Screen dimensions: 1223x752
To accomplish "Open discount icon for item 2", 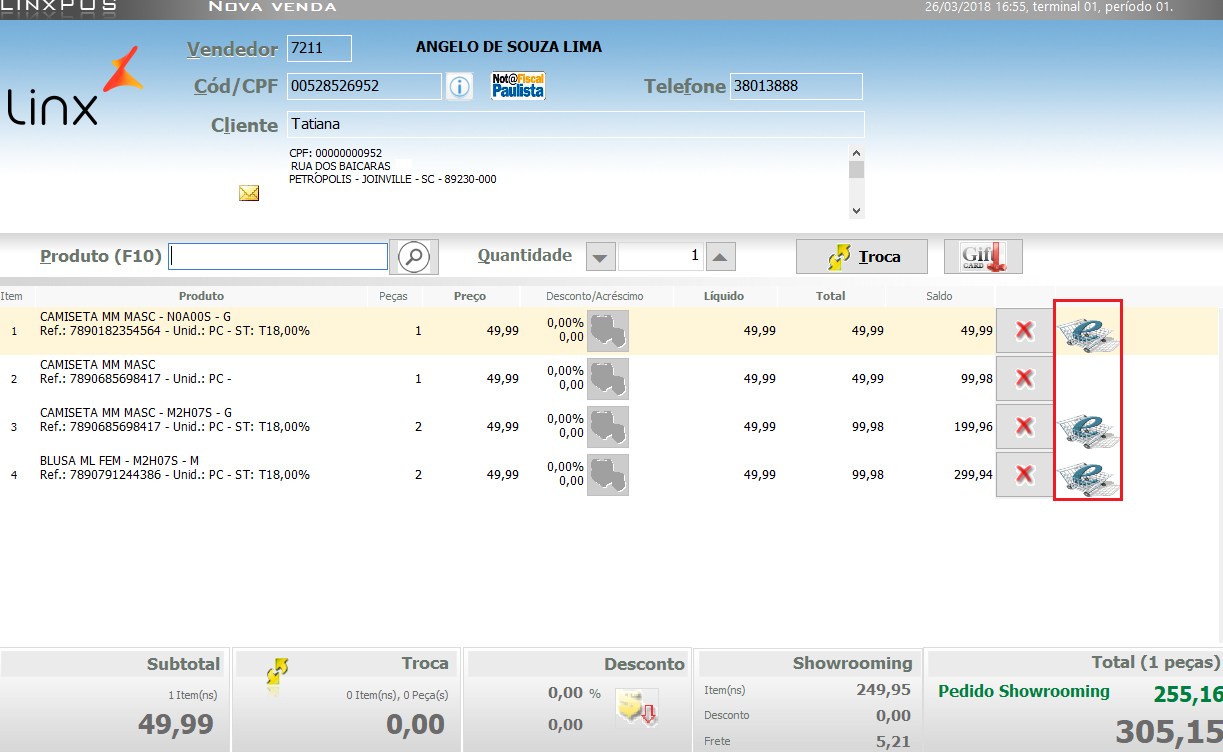I will (608, 379).
